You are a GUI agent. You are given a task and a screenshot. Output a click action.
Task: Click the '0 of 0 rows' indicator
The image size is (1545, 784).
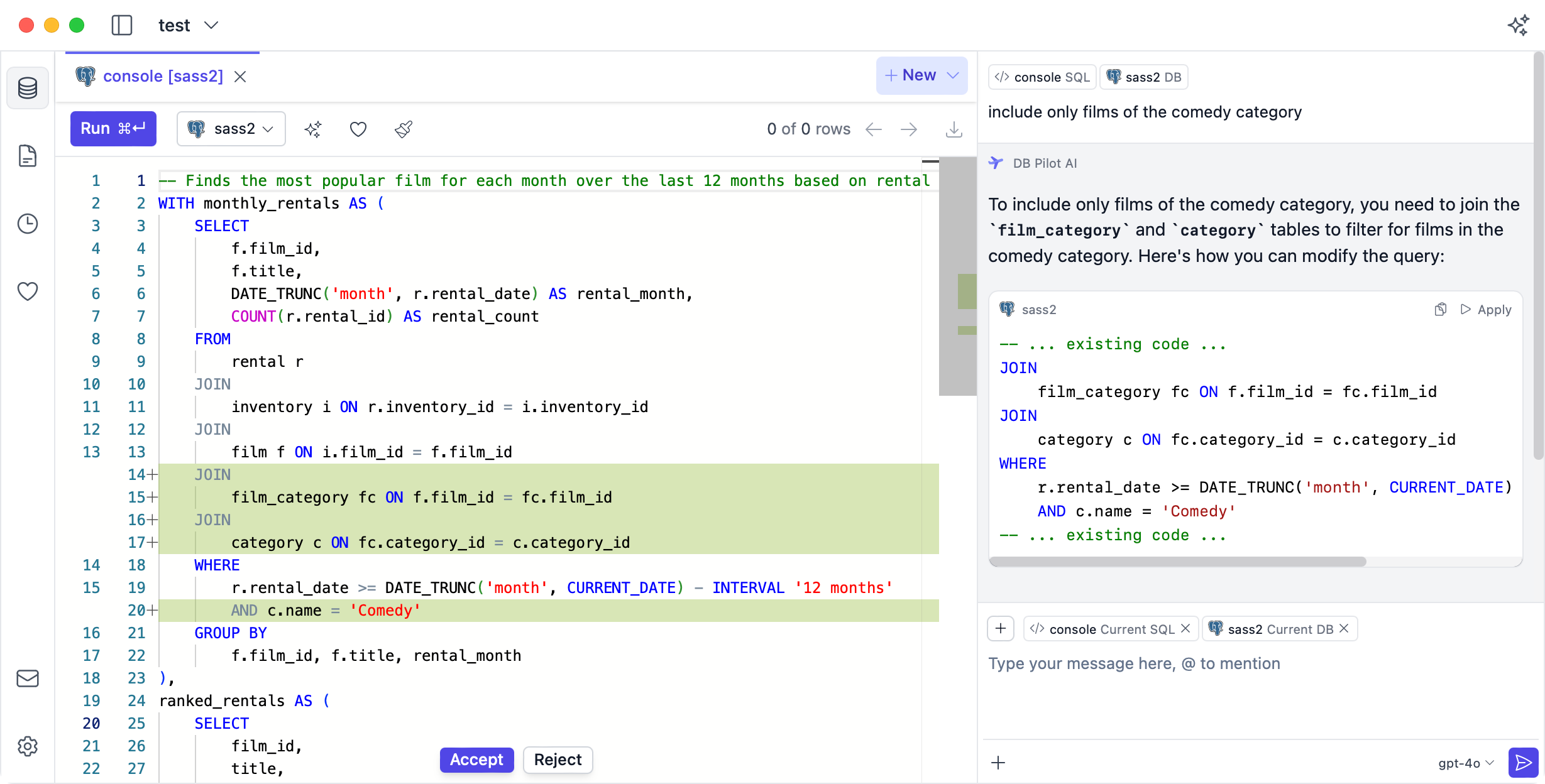click(808, 129)
